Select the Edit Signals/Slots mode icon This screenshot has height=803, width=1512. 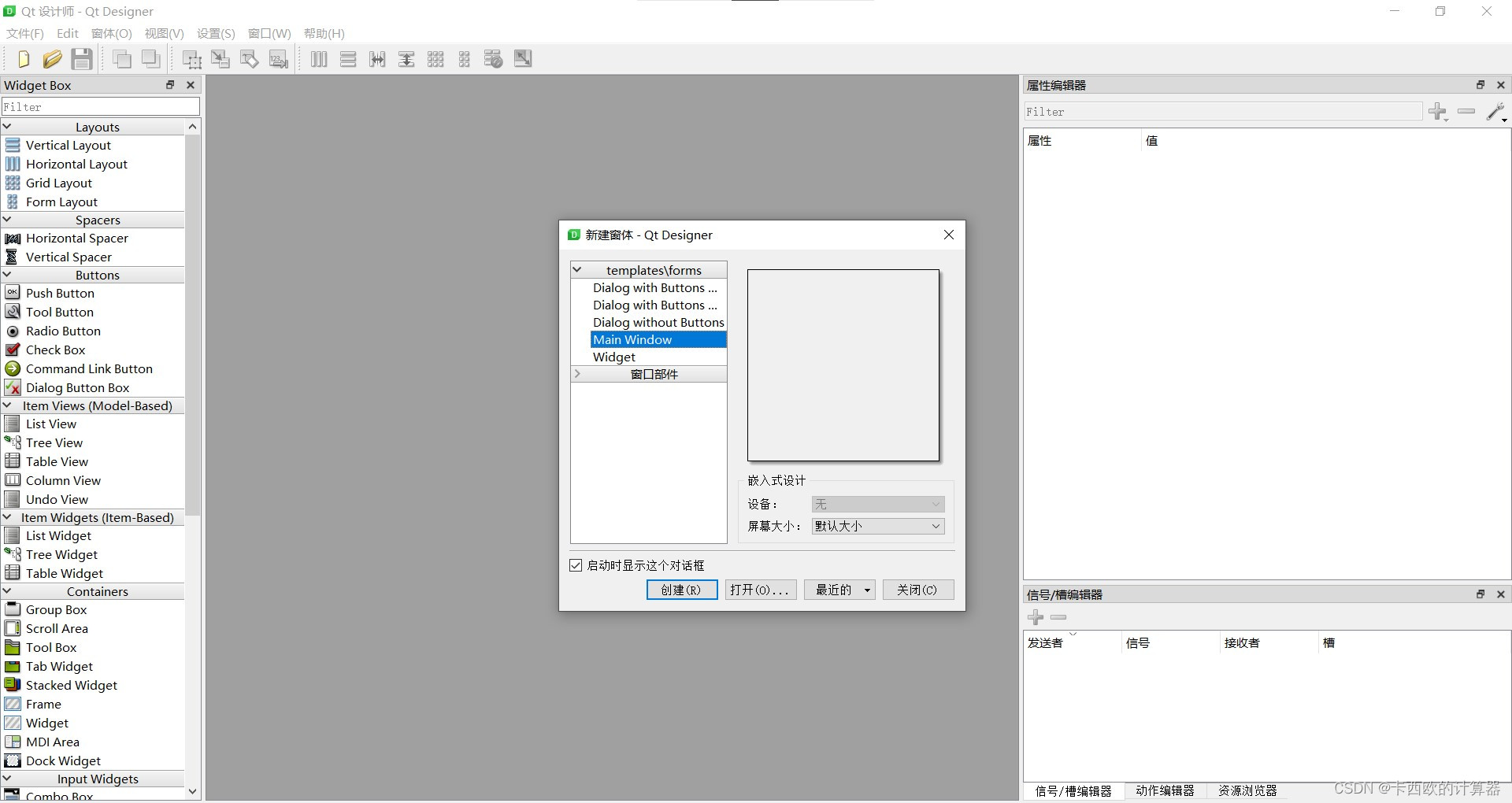point(220,58)
